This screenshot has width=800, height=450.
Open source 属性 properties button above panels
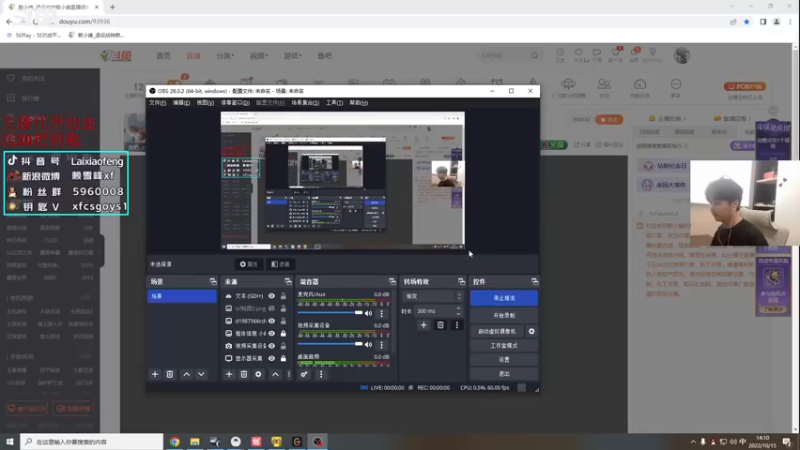point(248,264)
